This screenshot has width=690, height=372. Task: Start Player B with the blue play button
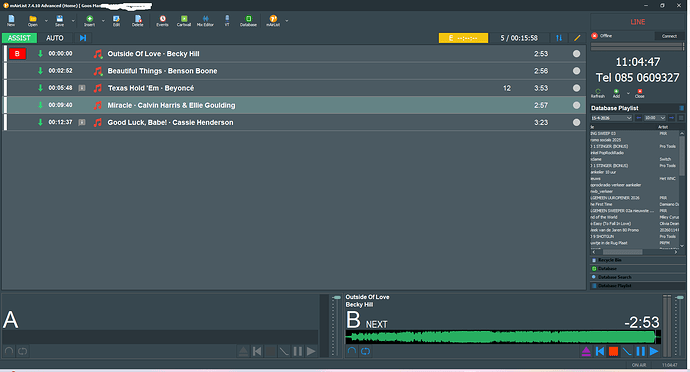point(654,351)
